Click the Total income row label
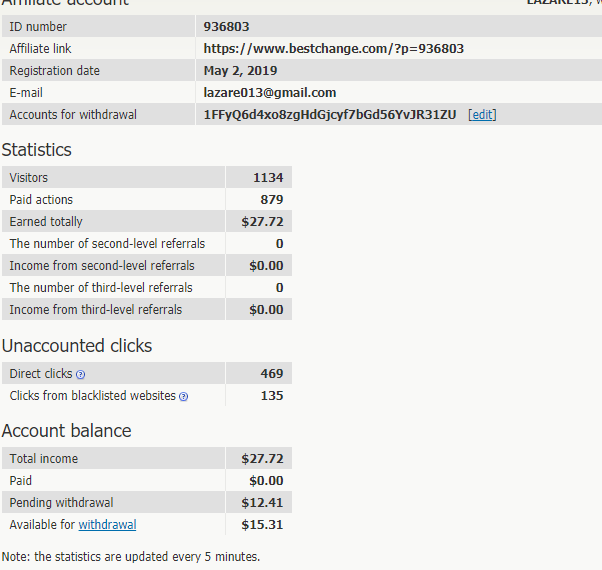602x570 pixels. 44,458
